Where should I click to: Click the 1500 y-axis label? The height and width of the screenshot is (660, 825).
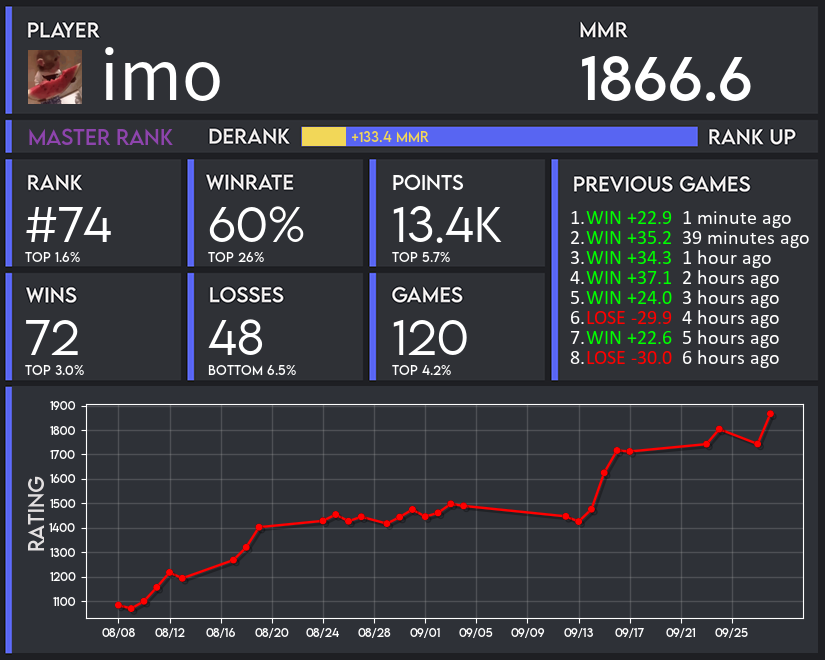point(63,504)
